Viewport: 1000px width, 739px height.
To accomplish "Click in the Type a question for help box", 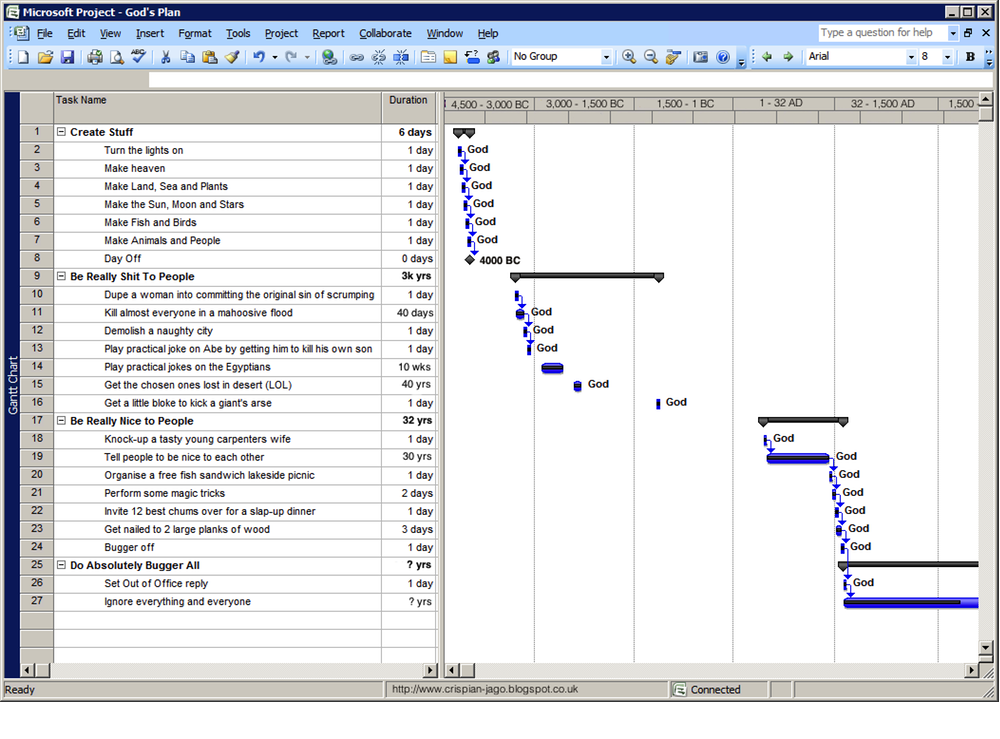I will coord(883,33).
